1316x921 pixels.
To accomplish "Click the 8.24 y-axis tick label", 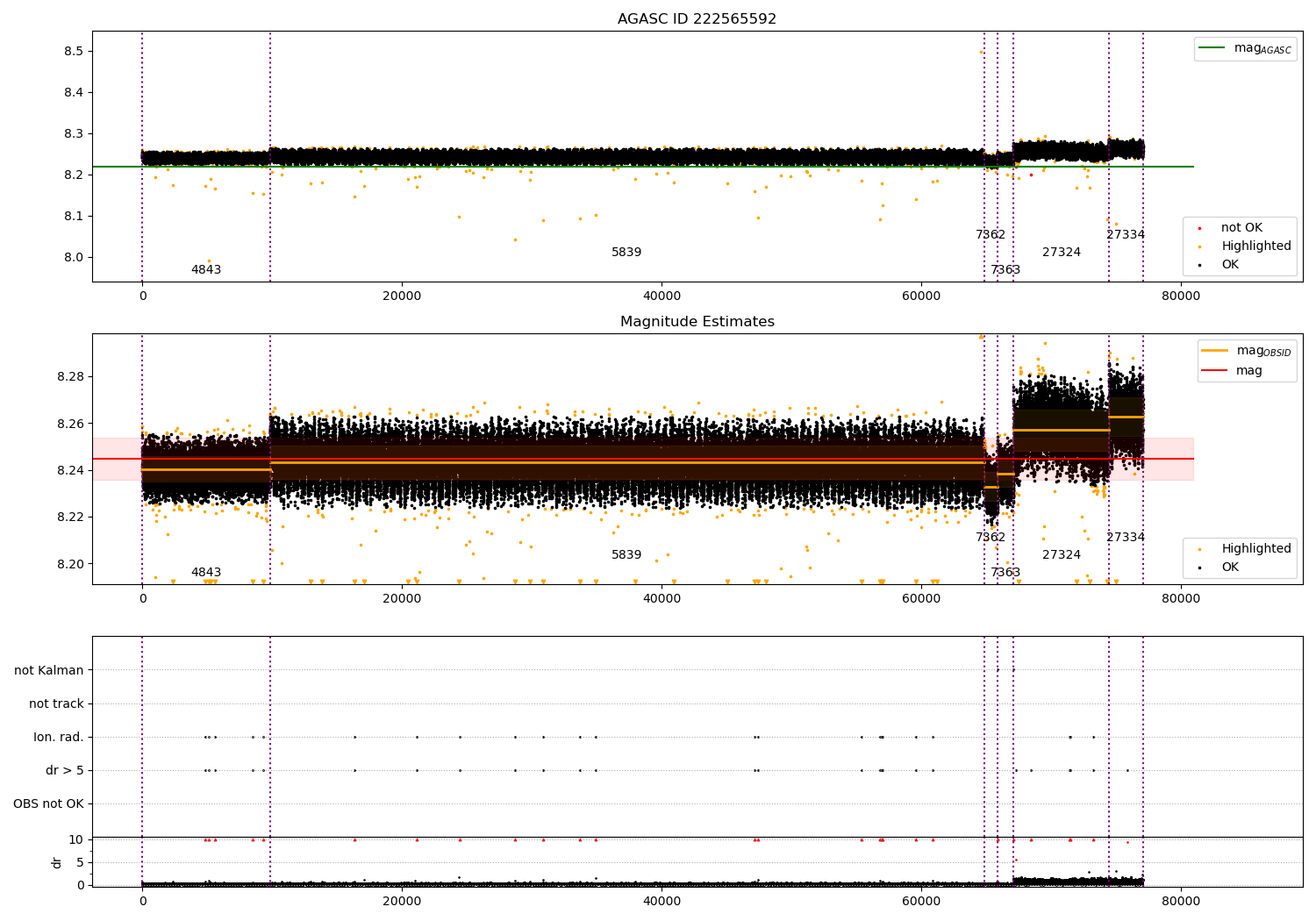I will pos(69,471).
